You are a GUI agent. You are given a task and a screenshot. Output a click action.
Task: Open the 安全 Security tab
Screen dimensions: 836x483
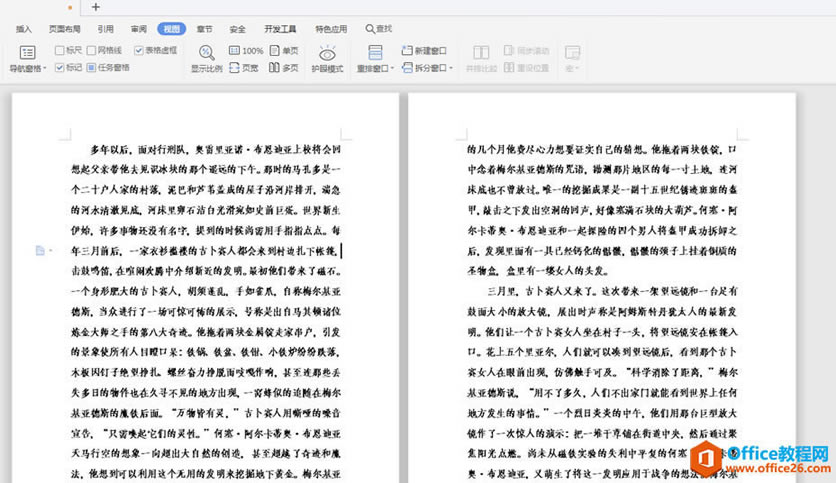237,29
